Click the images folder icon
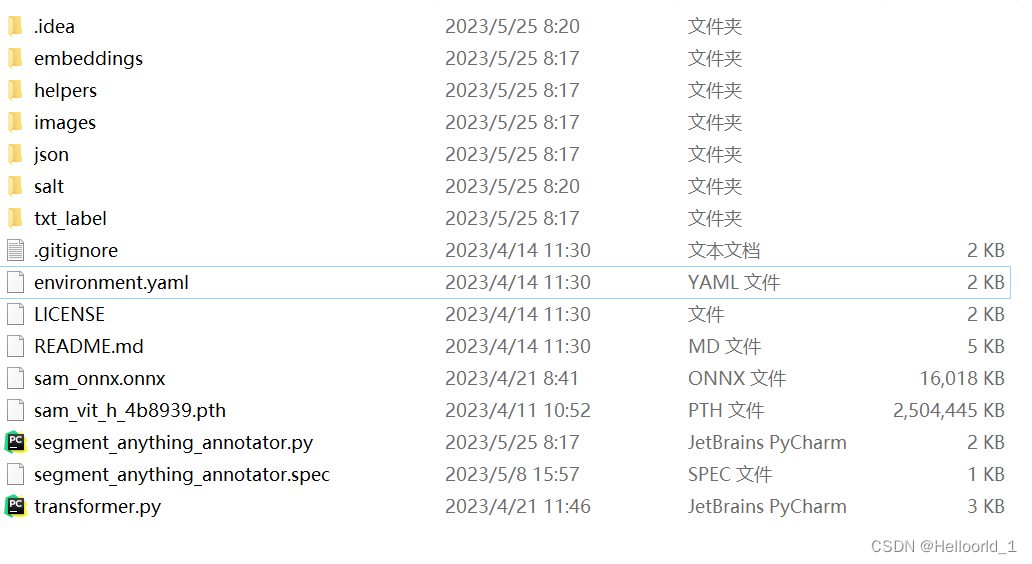This screenshot has width=1032, height=564. click(x=16, y=122)
